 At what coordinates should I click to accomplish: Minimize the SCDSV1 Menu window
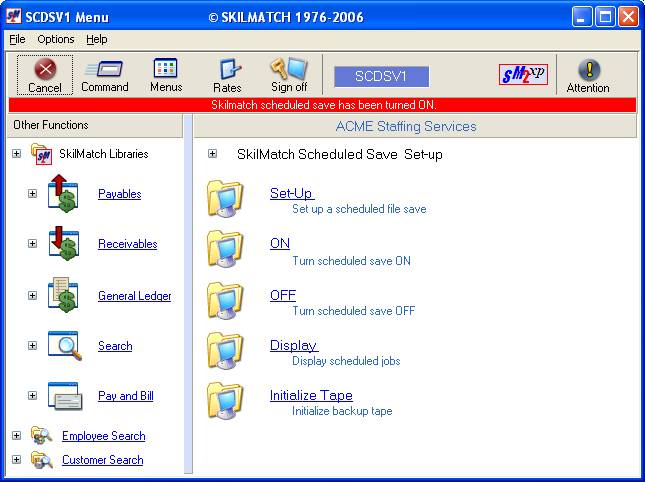[x=582, y=17]
